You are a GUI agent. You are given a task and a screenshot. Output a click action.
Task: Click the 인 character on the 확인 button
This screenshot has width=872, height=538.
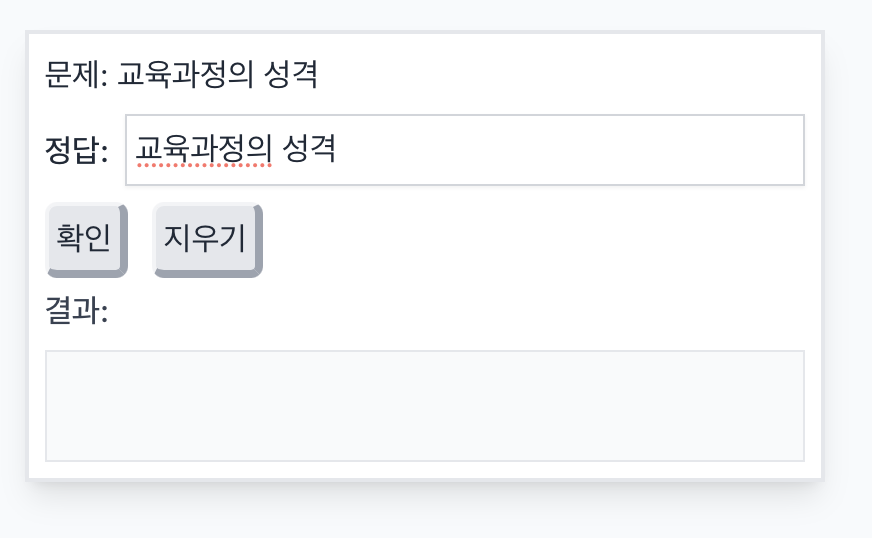98,237
